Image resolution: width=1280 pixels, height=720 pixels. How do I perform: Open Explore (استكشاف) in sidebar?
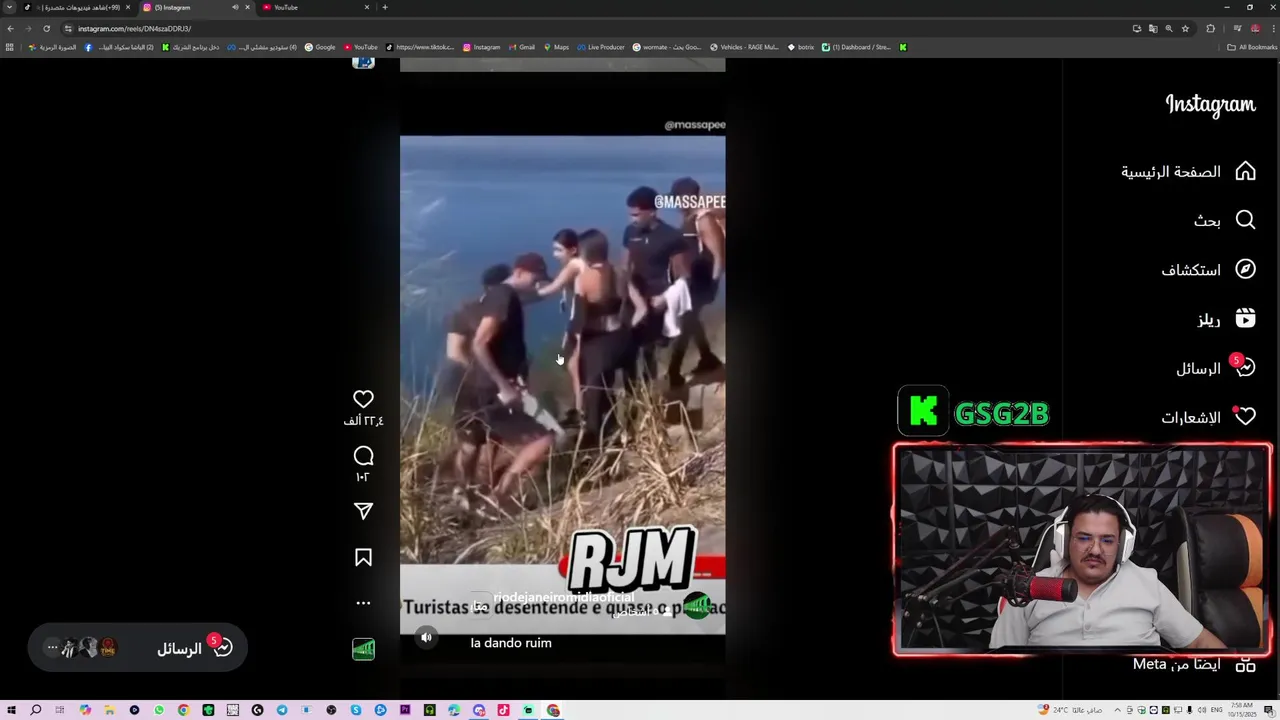[x=1208, y=270]
